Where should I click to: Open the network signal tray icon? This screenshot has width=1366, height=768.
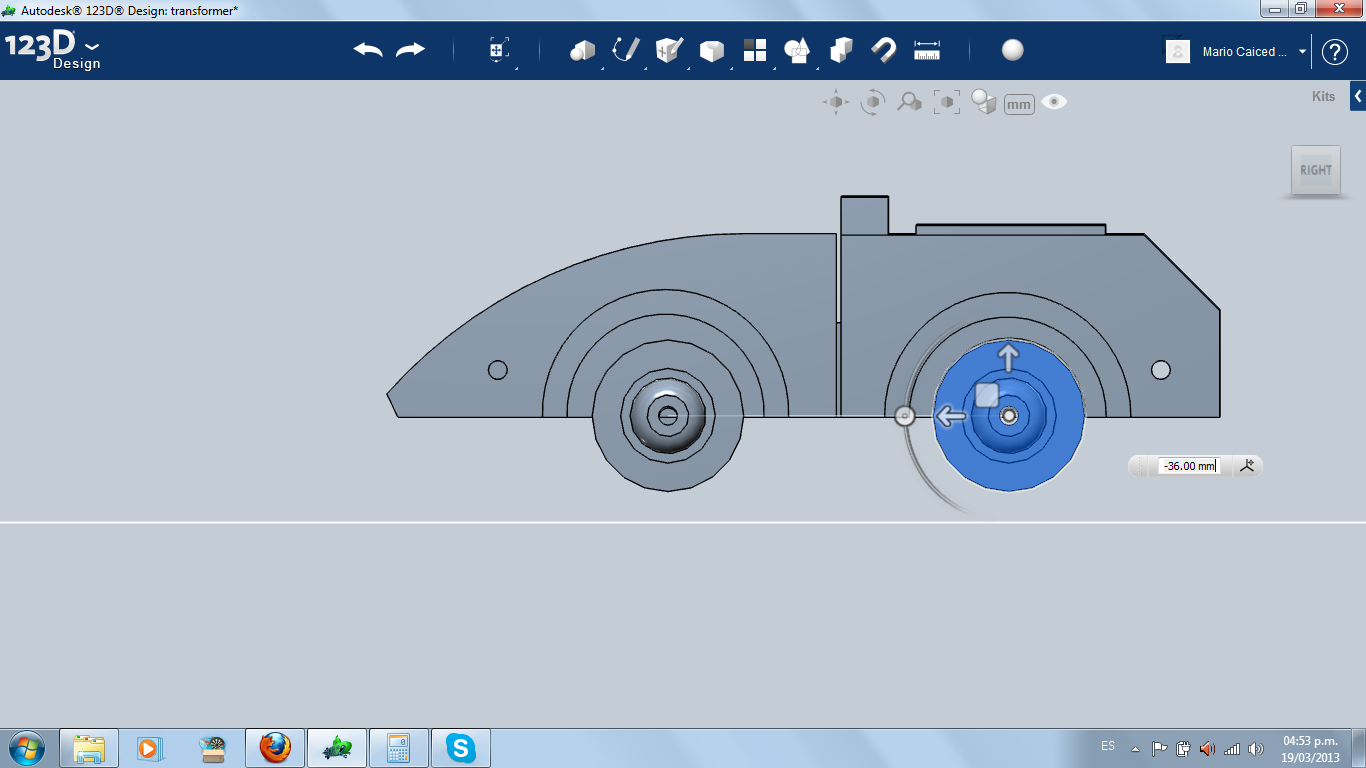[1232, 748]
